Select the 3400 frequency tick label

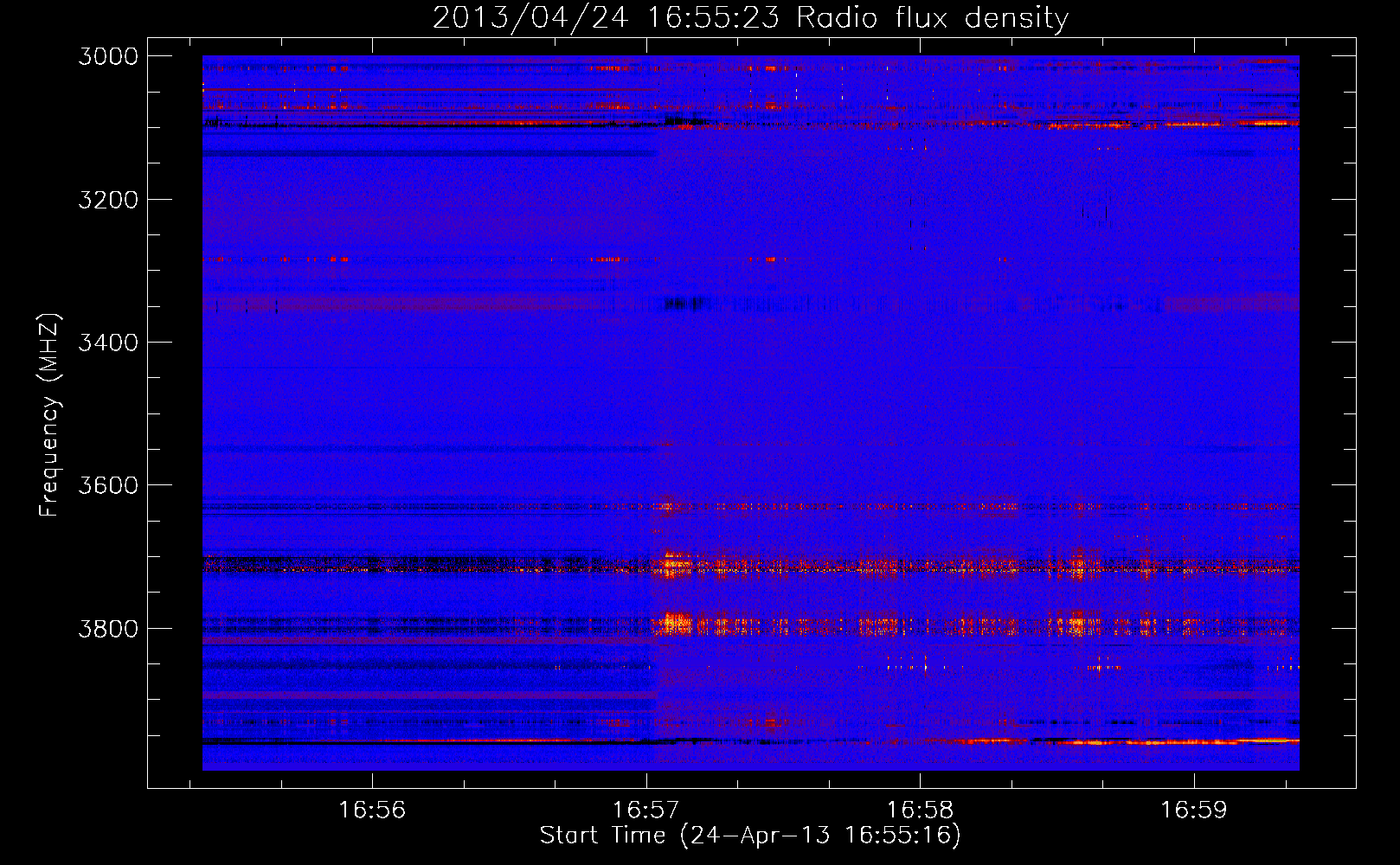point(108,343)
